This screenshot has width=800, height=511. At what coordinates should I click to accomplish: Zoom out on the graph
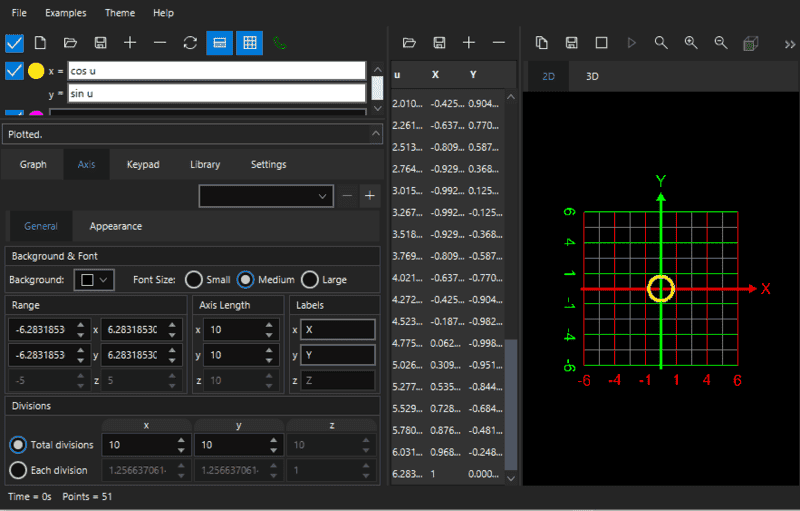(720, 43)
